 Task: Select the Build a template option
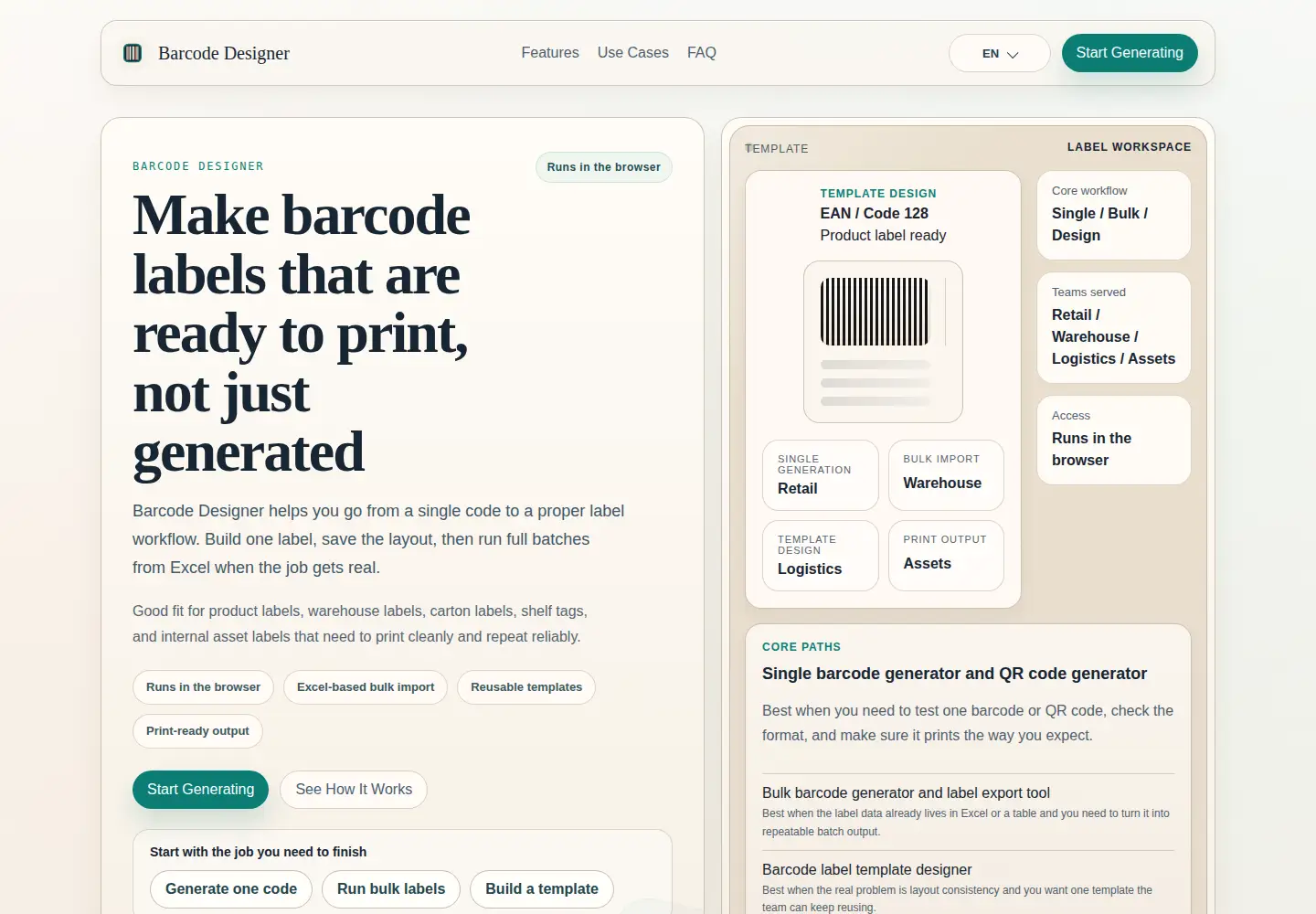click(542, 889)
